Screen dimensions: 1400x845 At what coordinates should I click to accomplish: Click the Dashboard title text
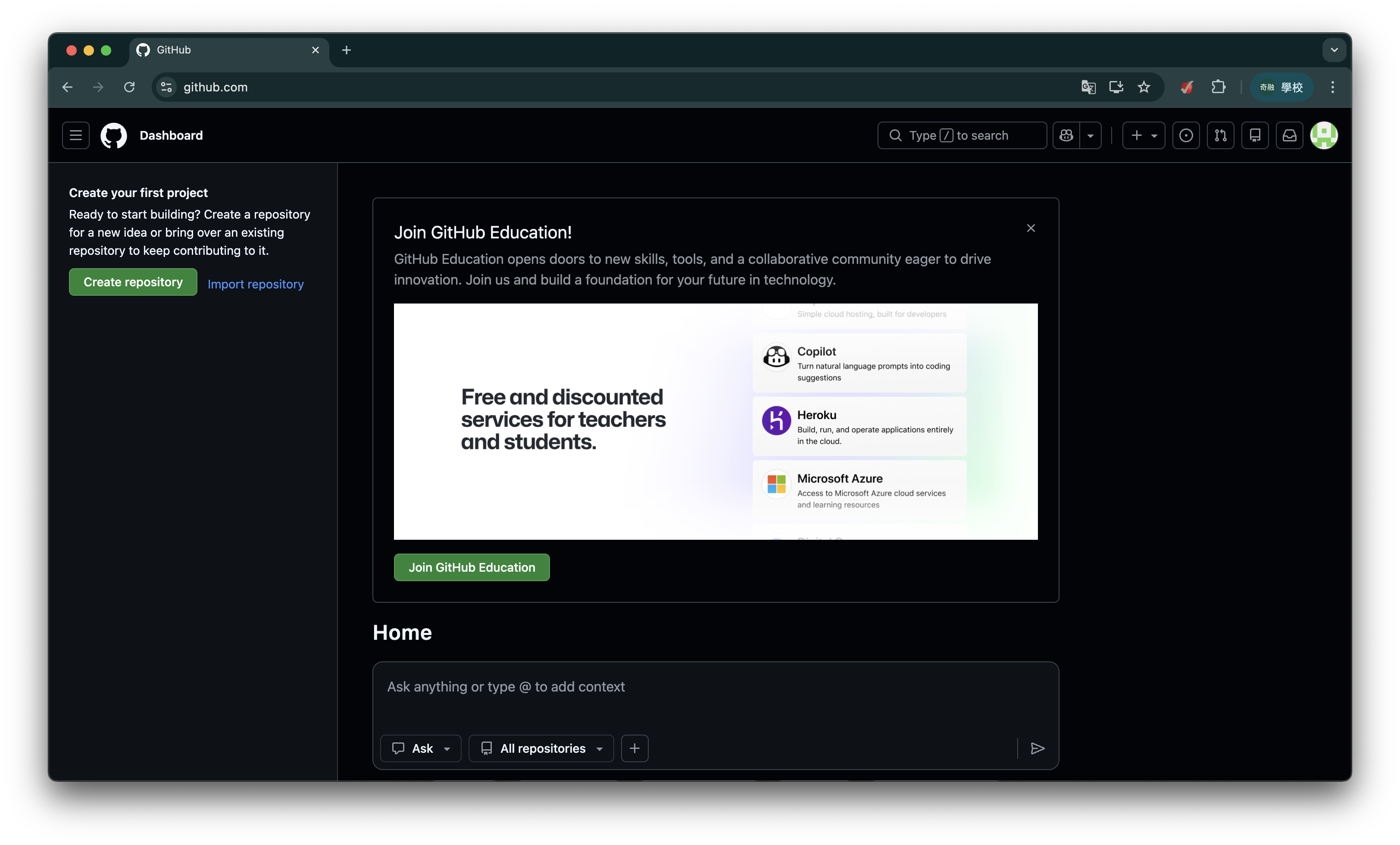171,135
